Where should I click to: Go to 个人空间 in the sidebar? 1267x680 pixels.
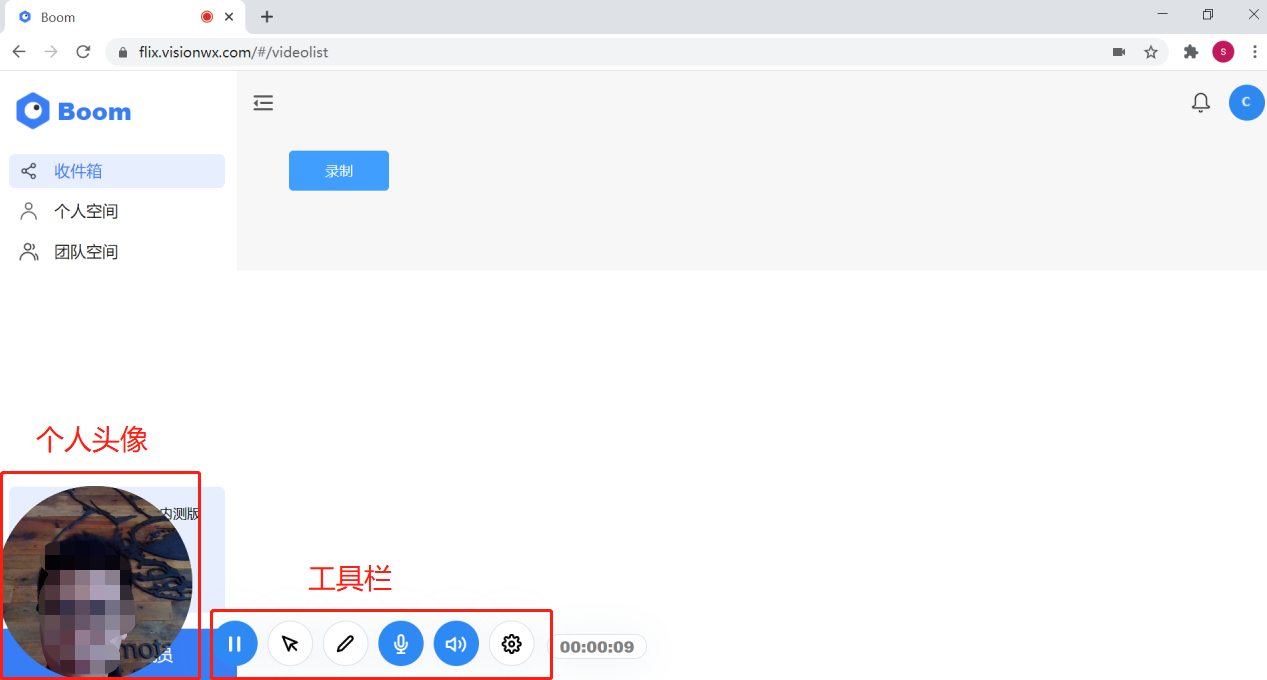click(117, 211)
